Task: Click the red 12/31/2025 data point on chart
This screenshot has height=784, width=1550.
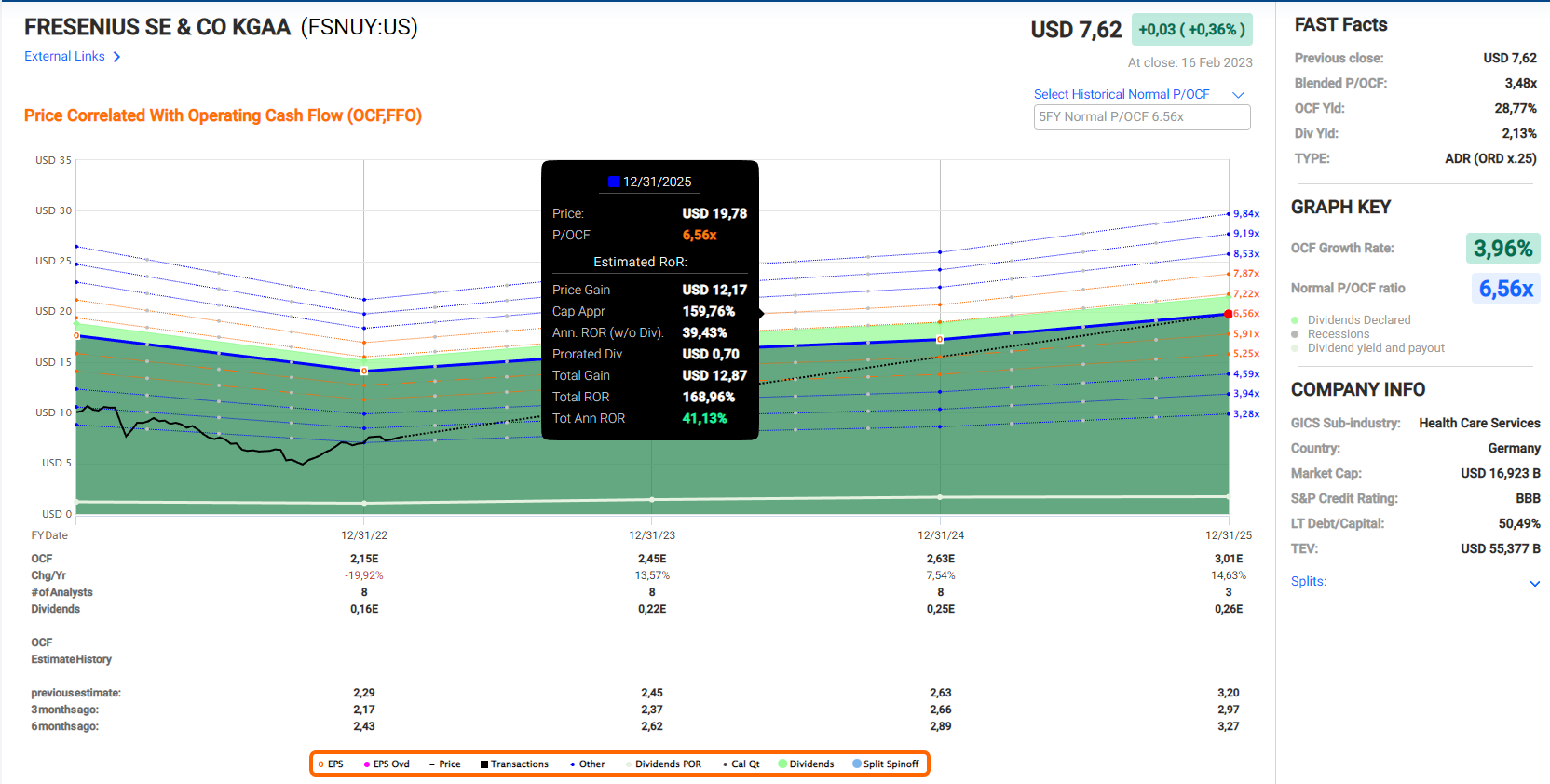Action: tap(1229, 314)
